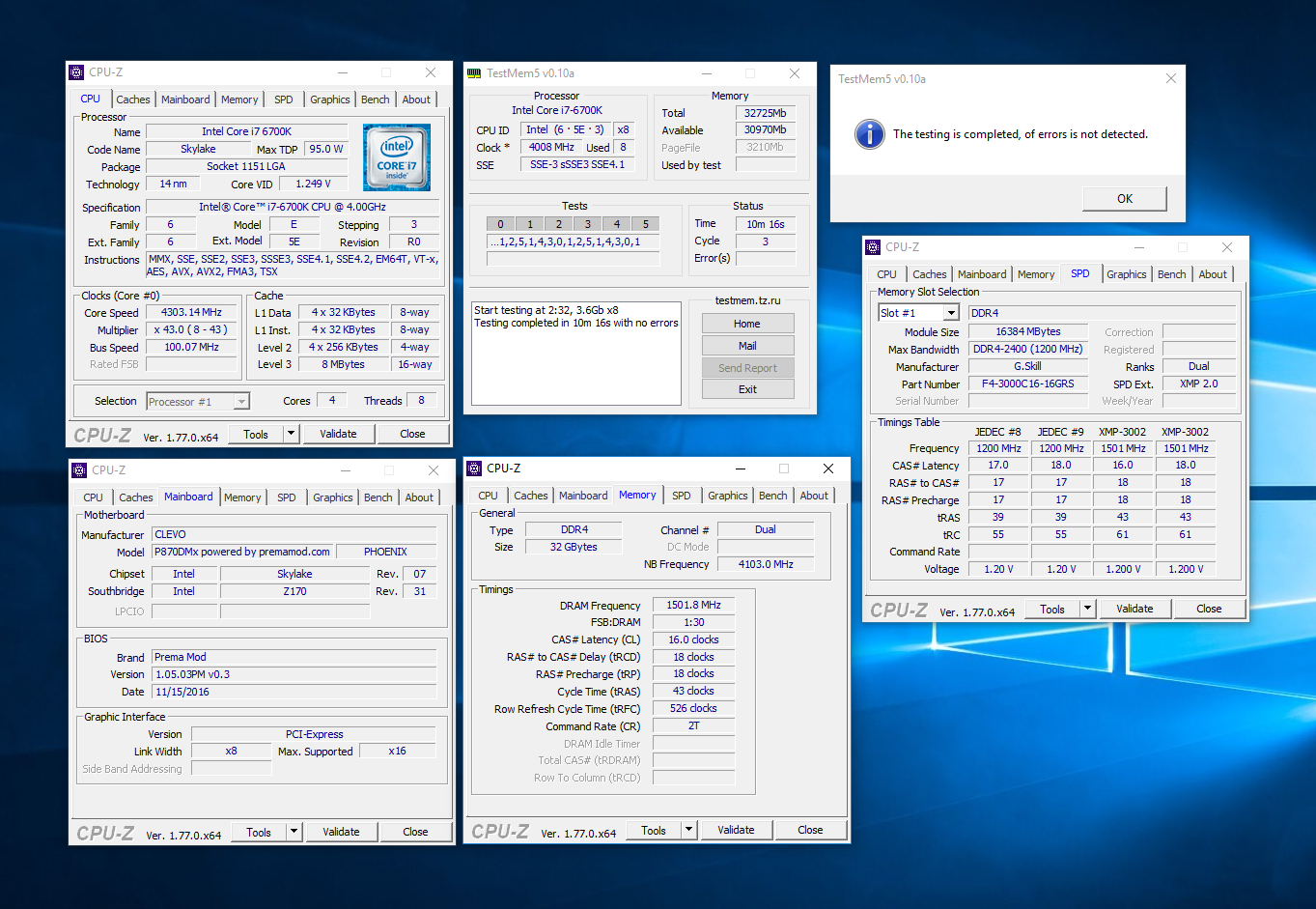The height and width of the screenshot is (909, 1316).
Task: Click the CAS# Latency 16.0 clocks value
Action: [693, 639]
